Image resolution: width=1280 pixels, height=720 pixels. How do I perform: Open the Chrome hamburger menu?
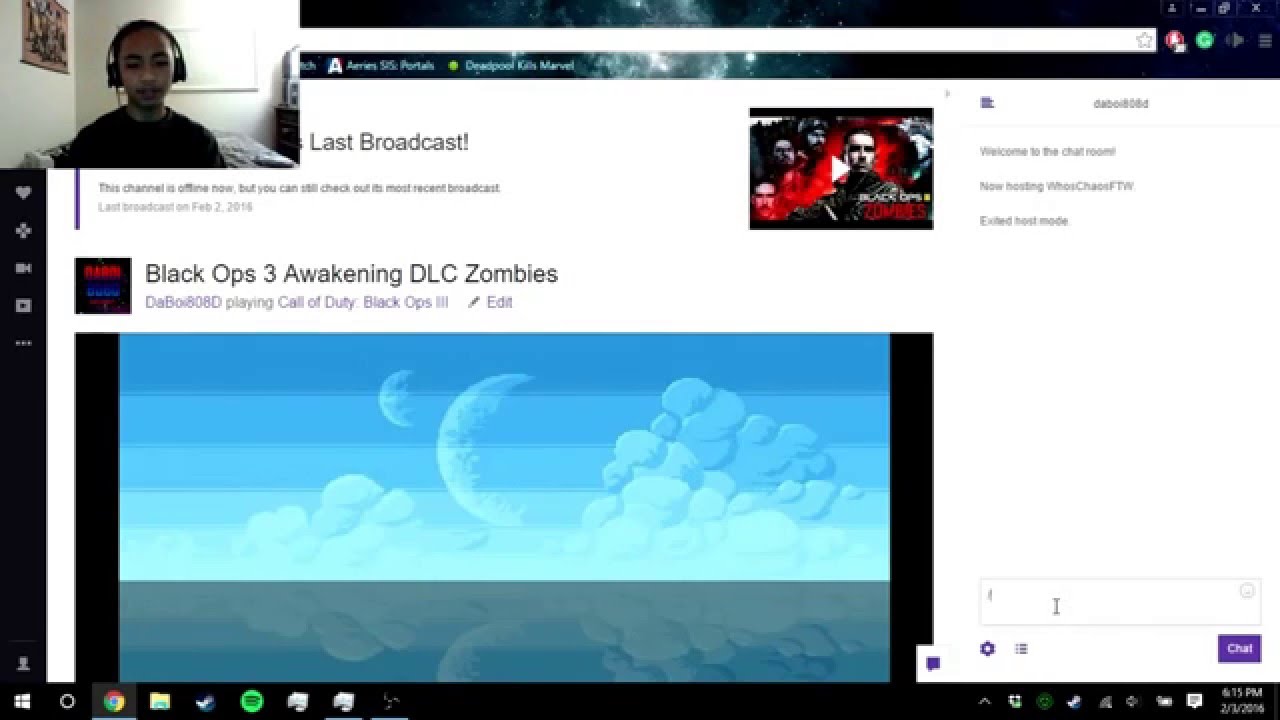[1265, 40]
